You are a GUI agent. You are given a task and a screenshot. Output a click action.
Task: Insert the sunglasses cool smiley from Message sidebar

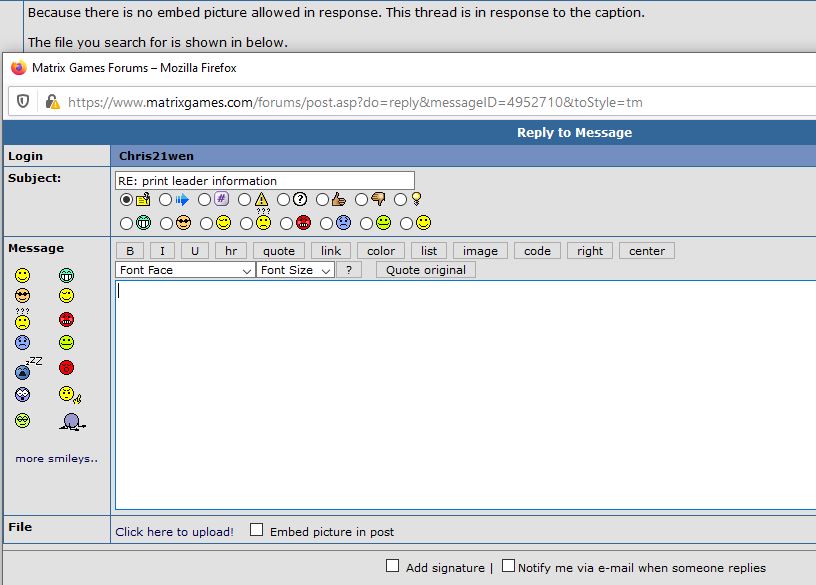22,296
